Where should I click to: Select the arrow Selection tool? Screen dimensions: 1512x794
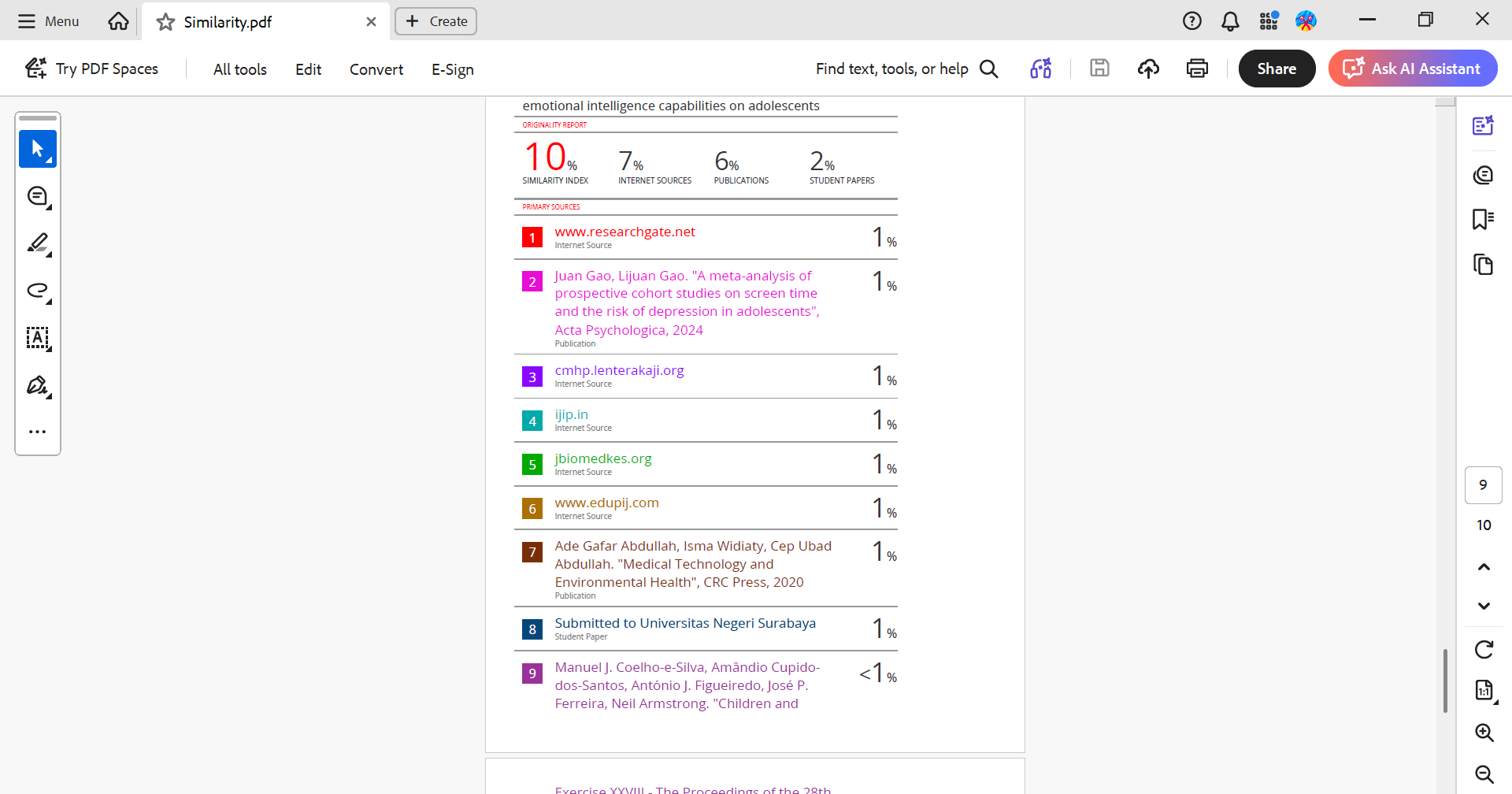point(37,149)
